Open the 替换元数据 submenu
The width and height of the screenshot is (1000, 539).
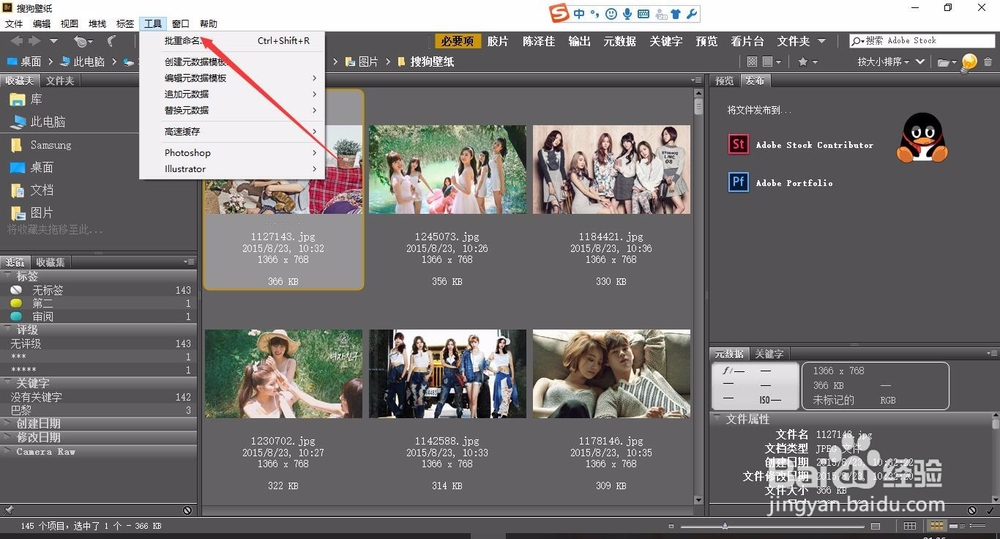pos(232,110)
